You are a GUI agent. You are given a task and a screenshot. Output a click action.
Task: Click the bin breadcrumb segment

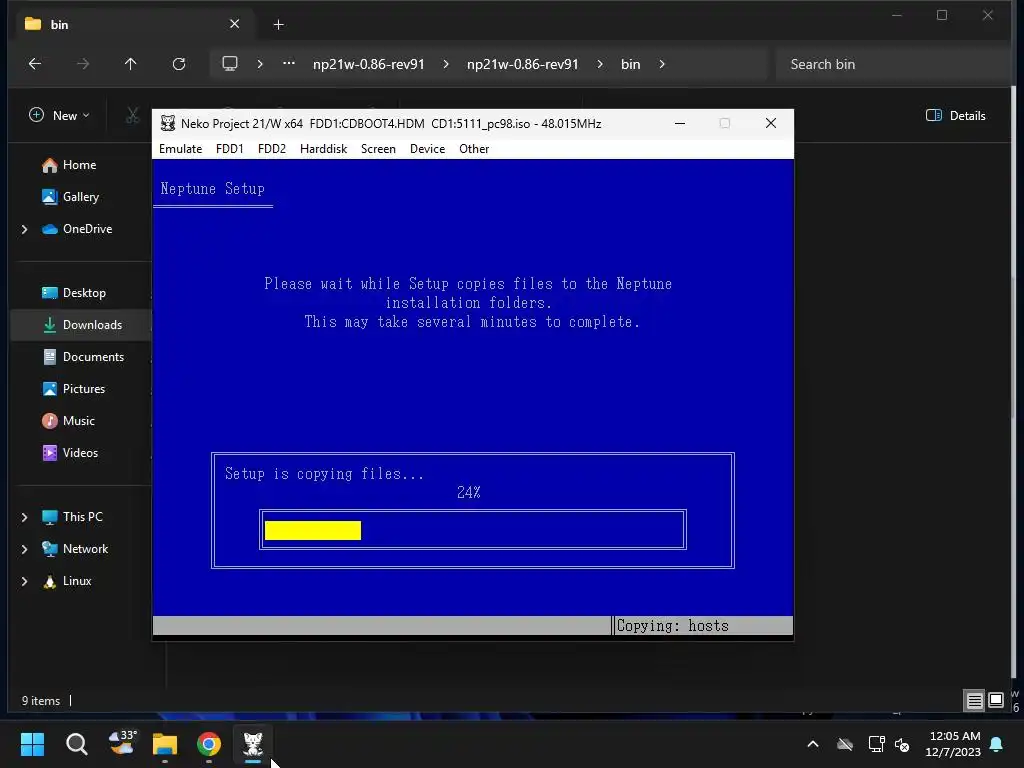(630, 64)
